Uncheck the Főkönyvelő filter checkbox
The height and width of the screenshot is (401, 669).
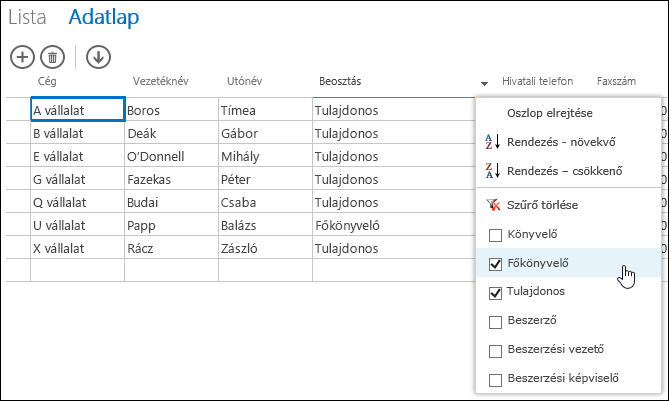click(x=495, y=264)
